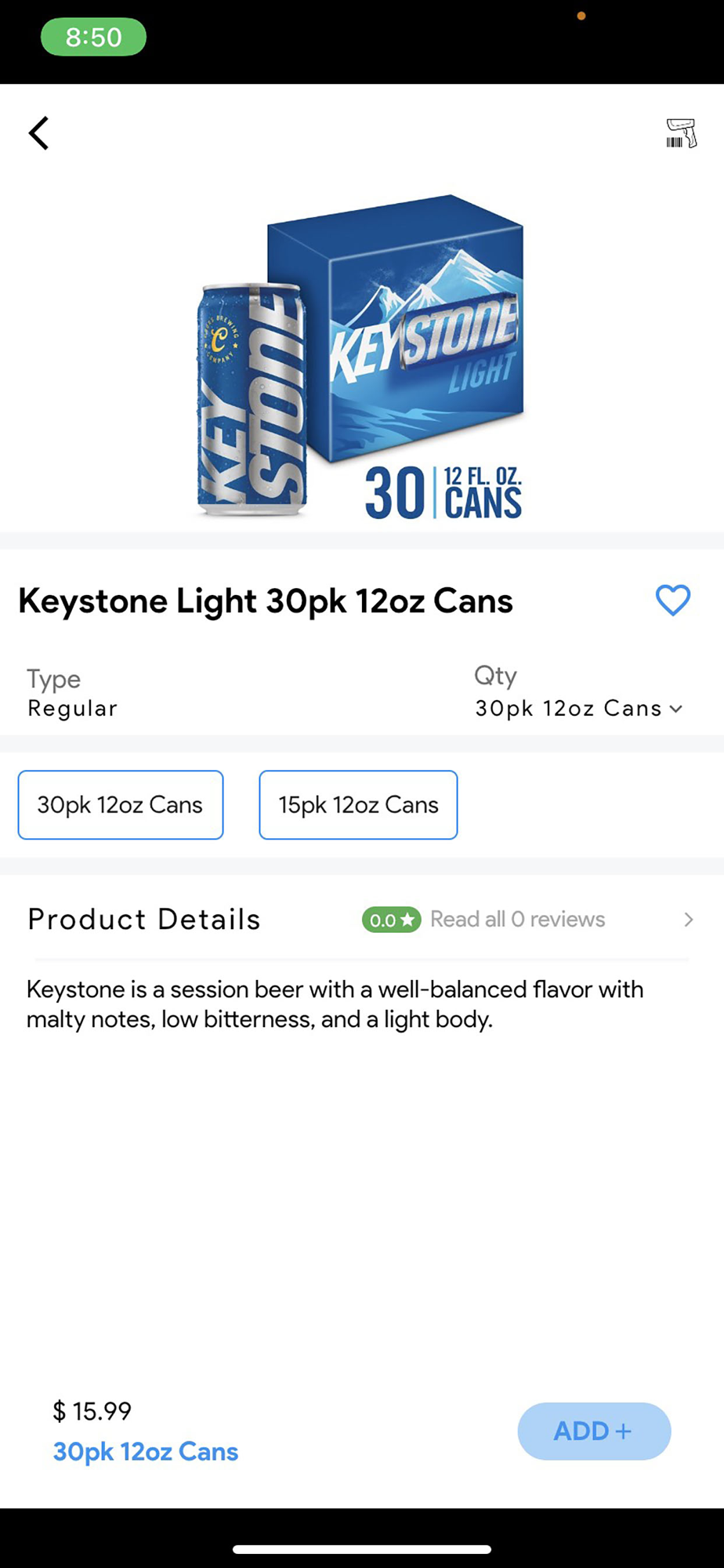The width and height of the screenshot is (724, 1568).
Task: Click the green 0.0 star rating badge
Action: click(x=391, y=920)
